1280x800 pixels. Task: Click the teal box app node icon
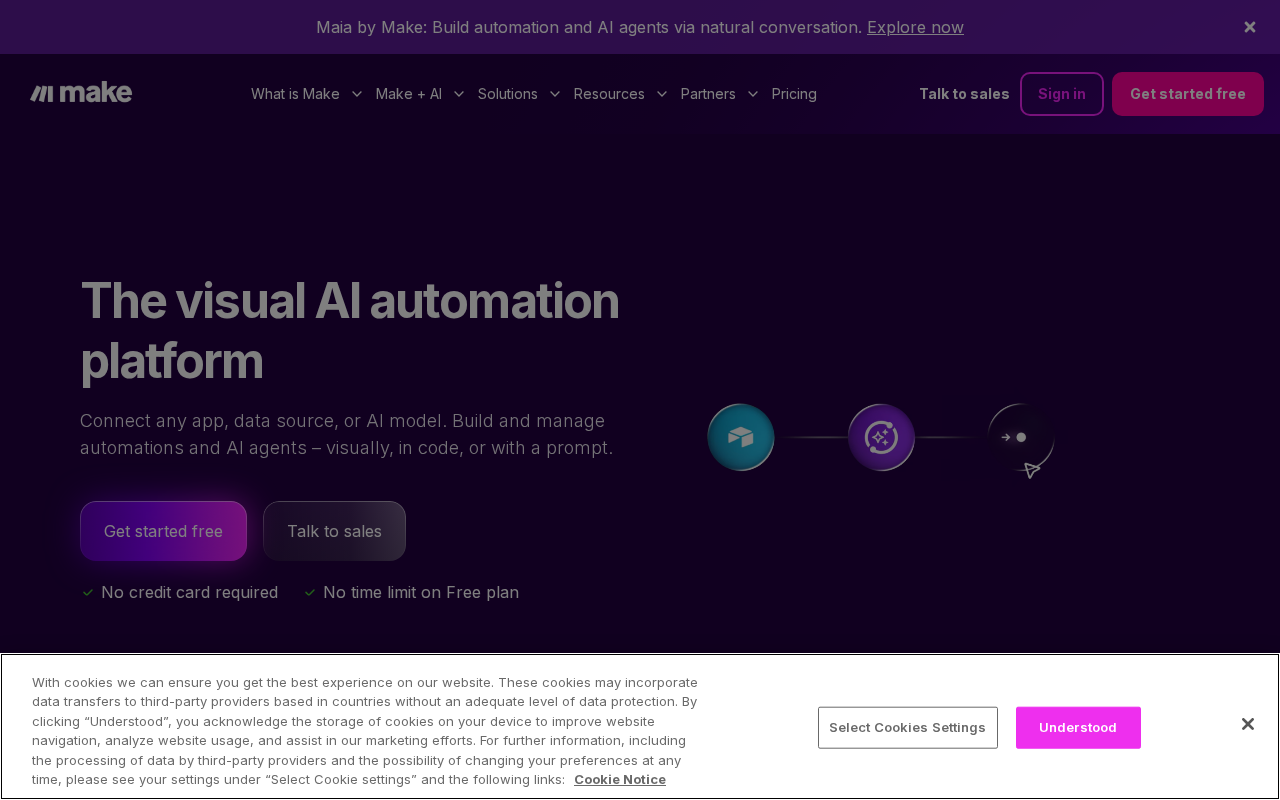coord(741,437)
